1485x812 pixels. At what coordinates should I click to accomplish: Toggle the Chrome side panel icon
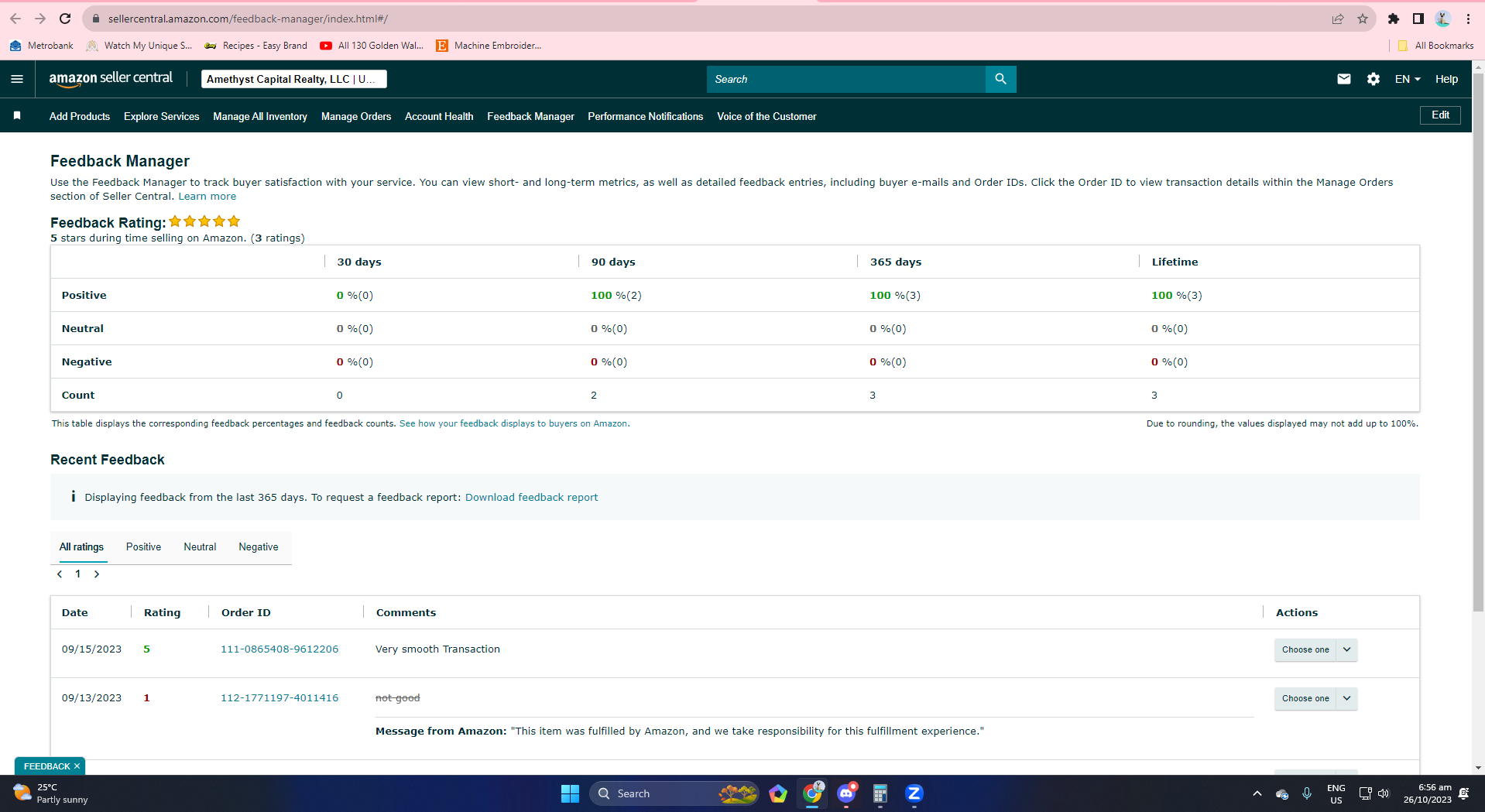[x=1418, y=19]
